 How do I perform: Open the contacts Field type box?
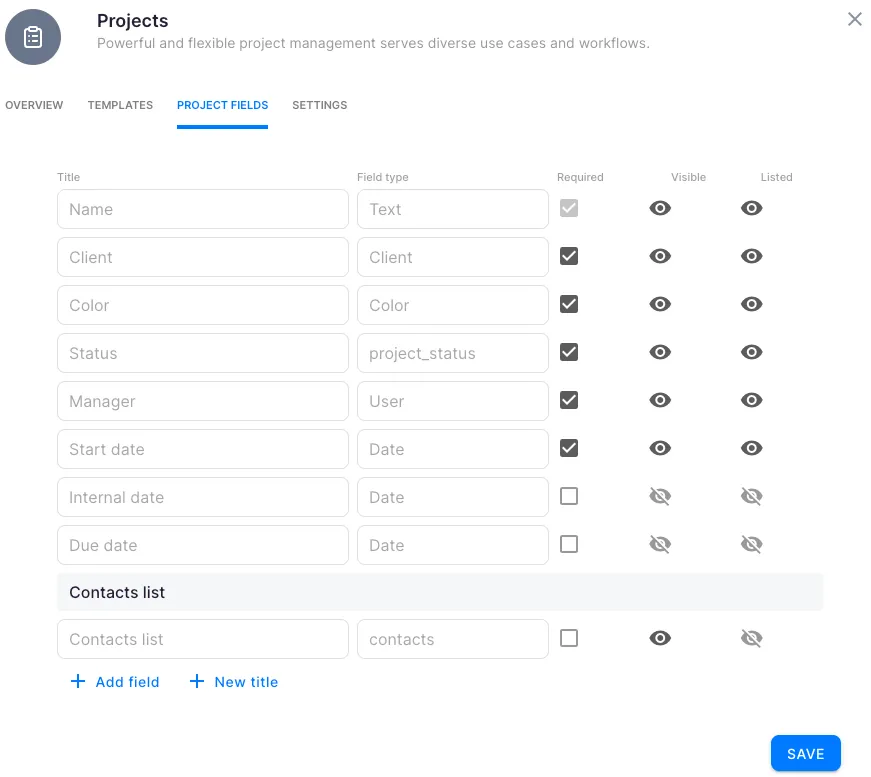pos(452,639)
